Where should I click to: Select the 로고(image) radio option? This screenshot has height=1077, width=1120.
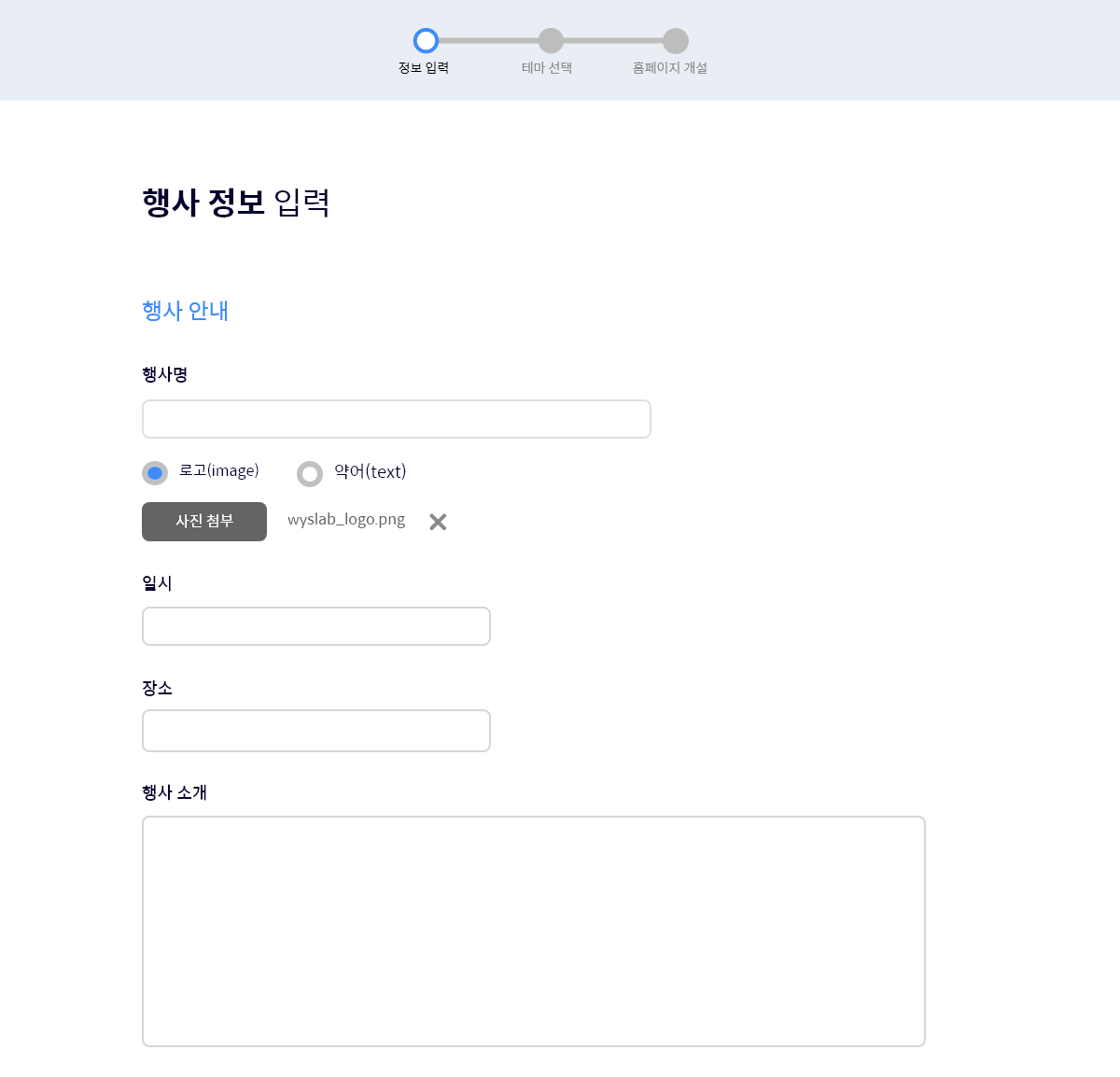[154, 473]
